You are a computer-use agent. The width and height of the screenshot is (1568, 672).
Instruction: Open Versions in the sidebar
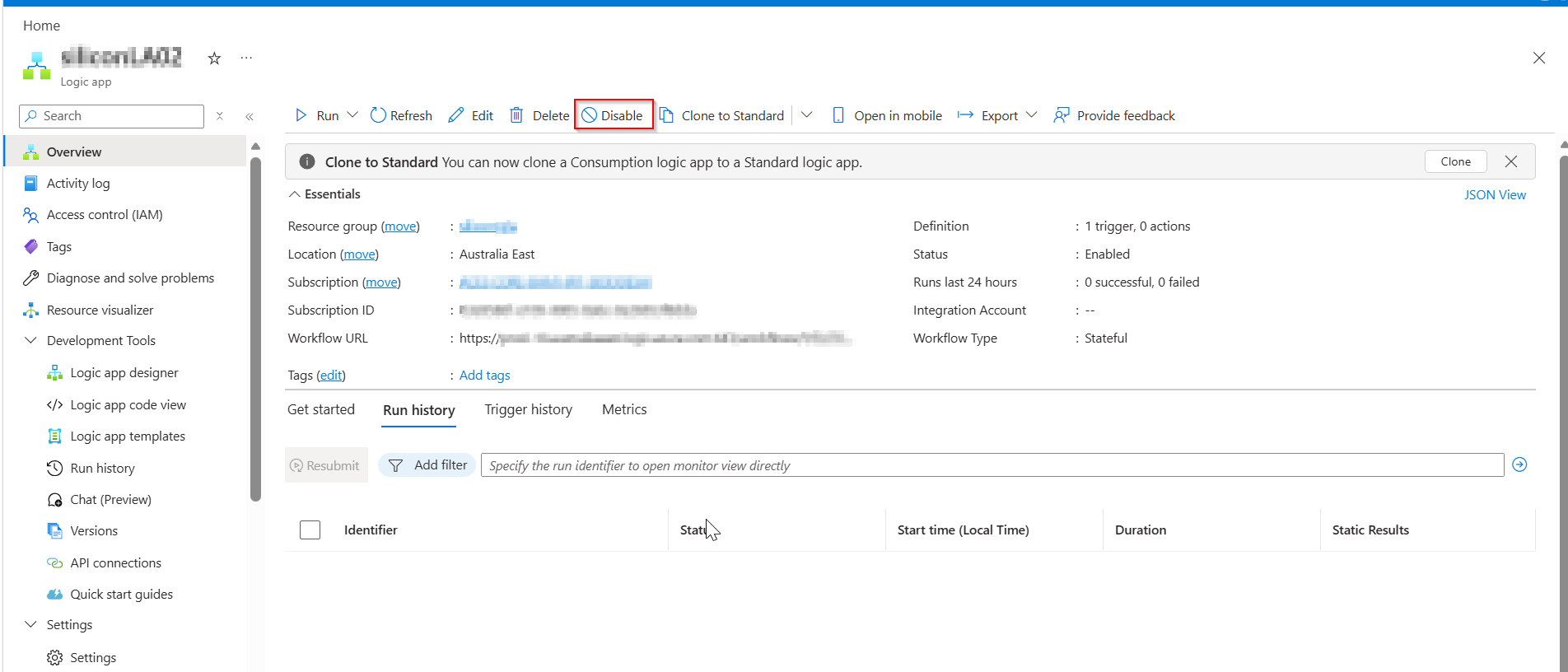point(94,530)
